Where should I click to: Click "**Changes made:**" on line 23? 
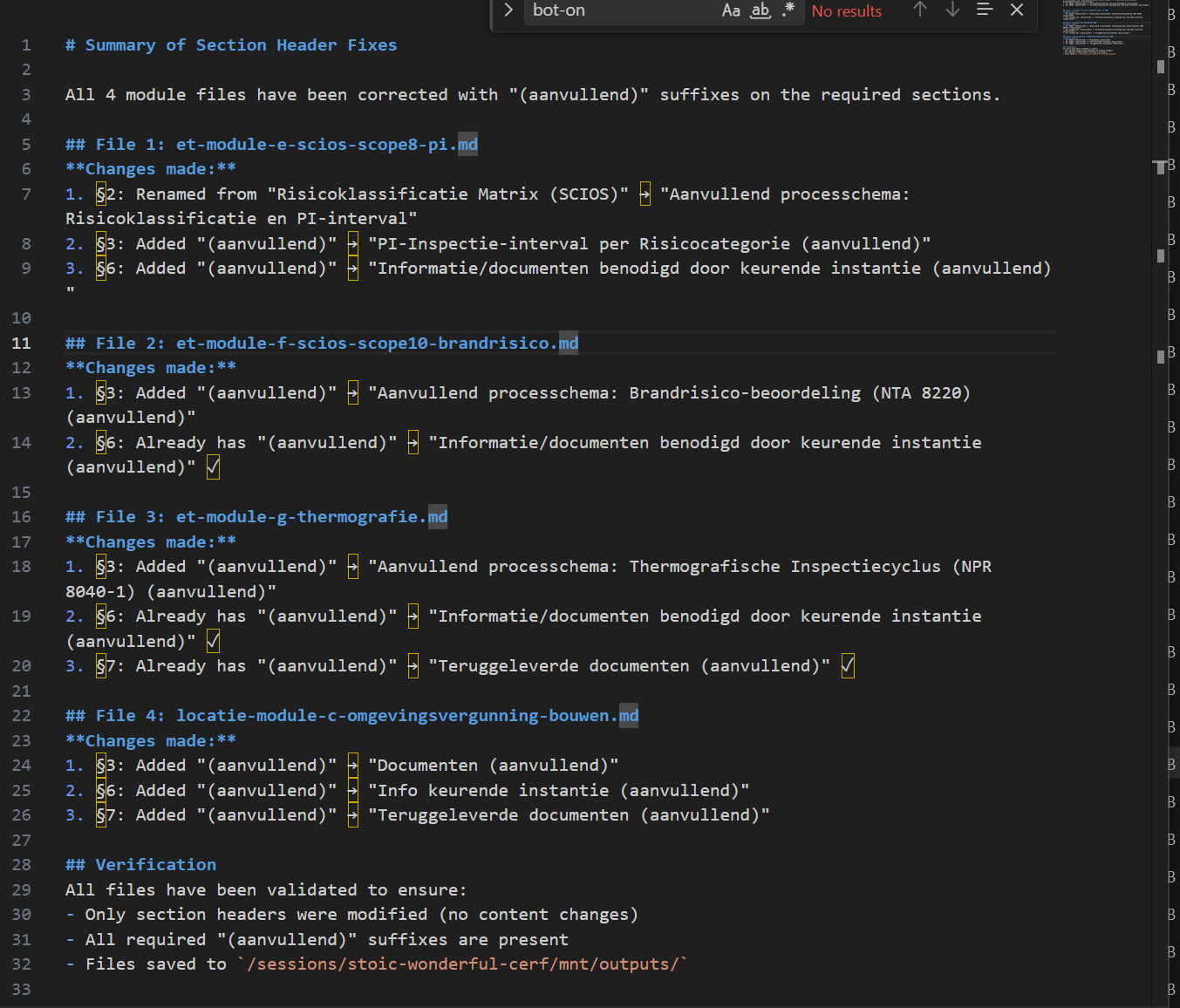tap(151, 741)
